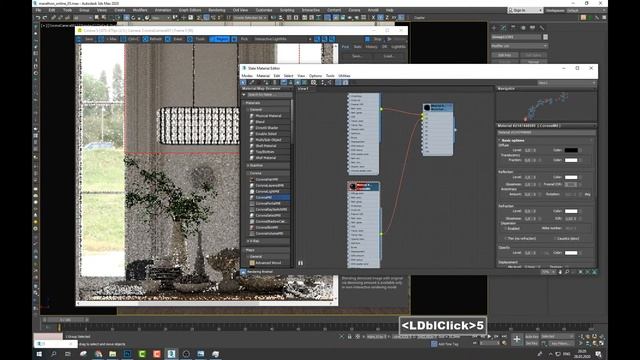Click the zoom magnifier in Slate navigation
The width and height of the screenshot is (640, 360).
pyautogui.click(x=567, y=272)
